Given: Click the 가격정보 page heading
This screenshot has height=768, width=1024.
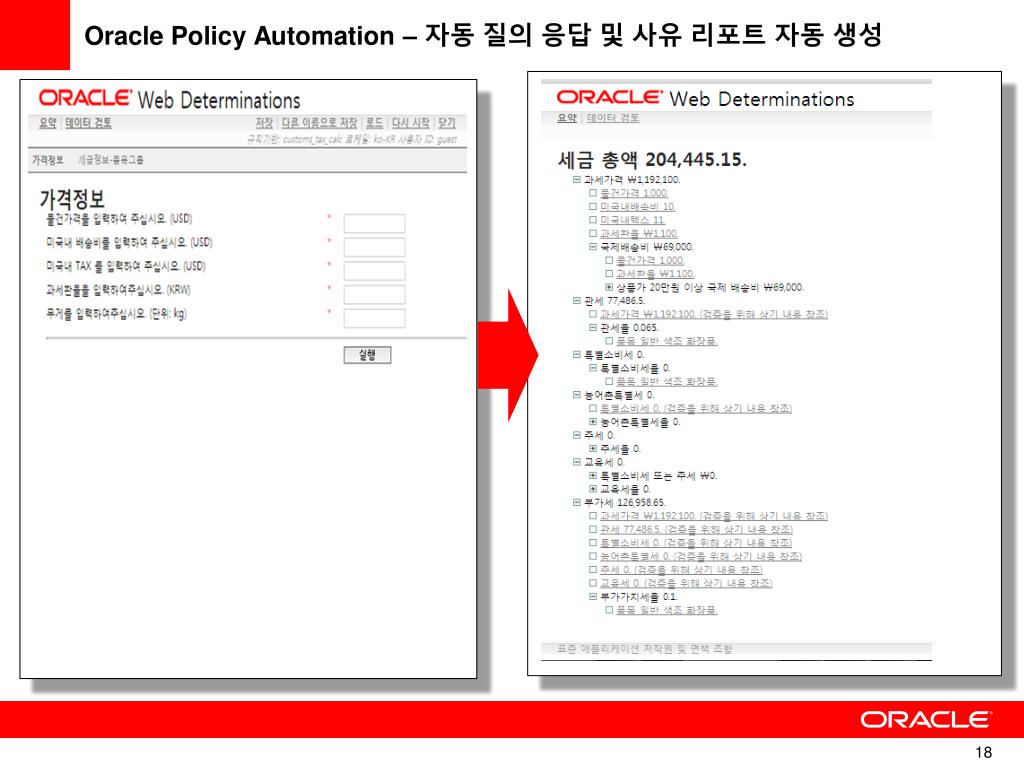Looking at the screenshot, I should click(x=72, y=199).
